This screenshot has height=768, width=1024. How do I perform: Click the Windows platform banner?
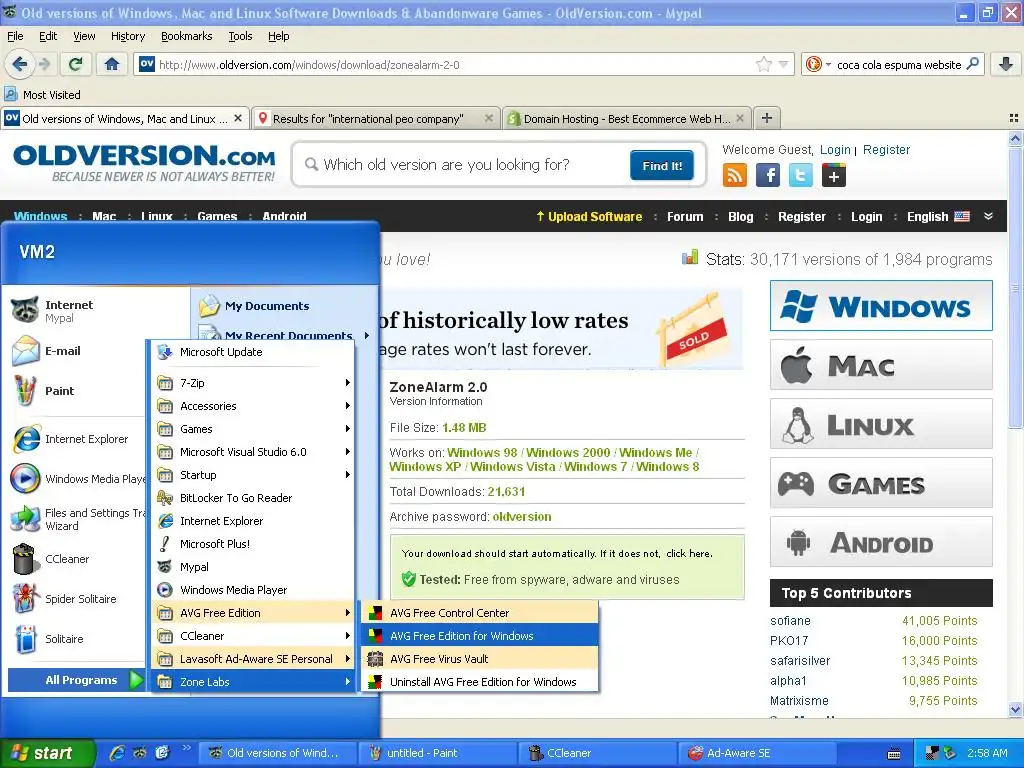(881, 306)
